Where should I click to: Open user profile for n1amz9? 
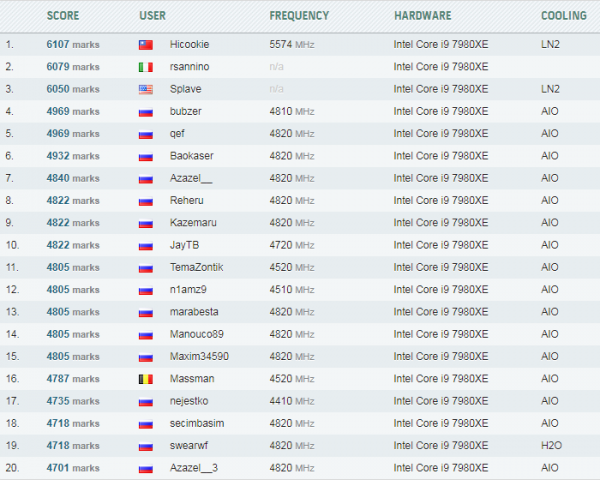click(188, 289)
